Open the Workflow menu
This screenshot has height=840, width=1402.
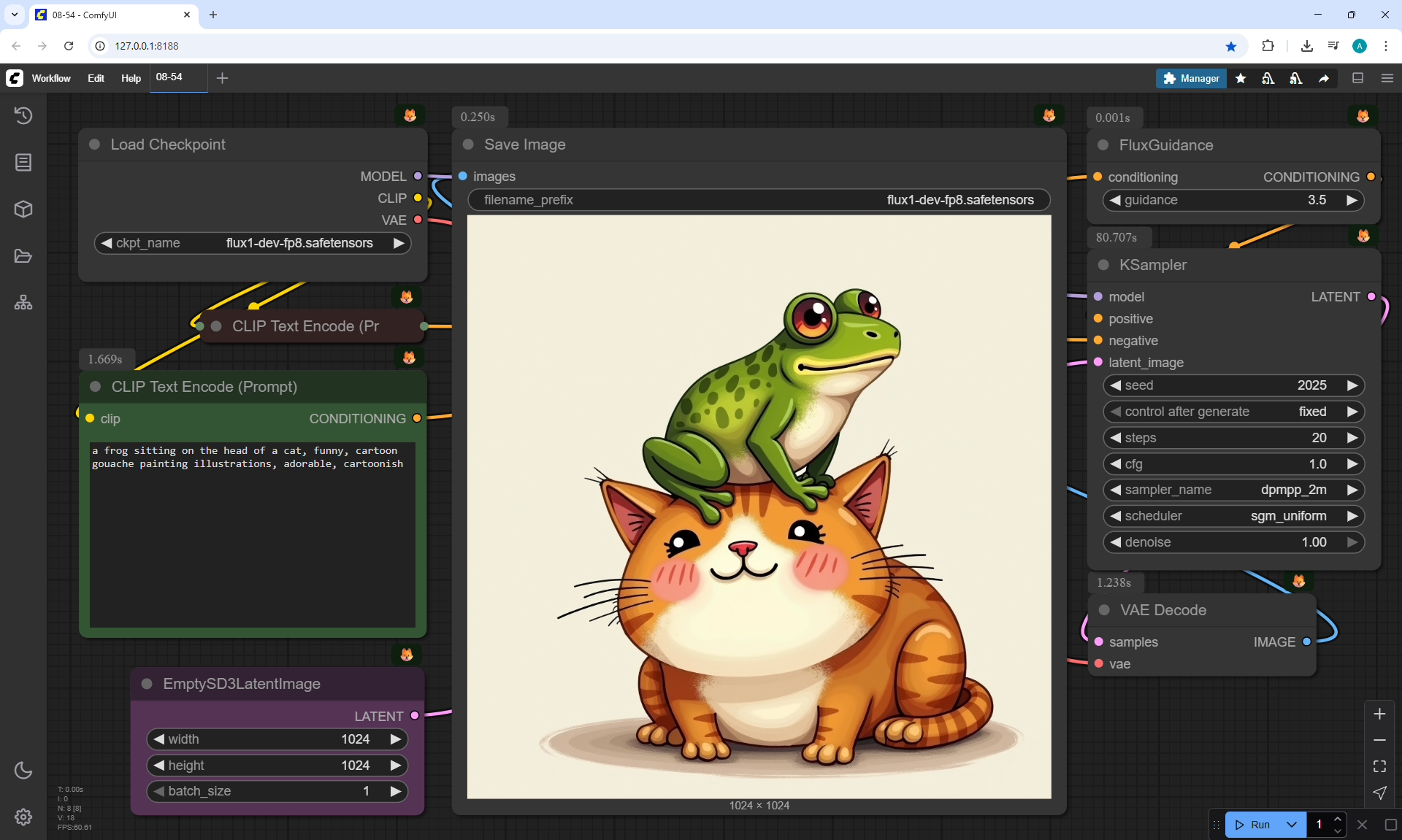pos(51,78)
